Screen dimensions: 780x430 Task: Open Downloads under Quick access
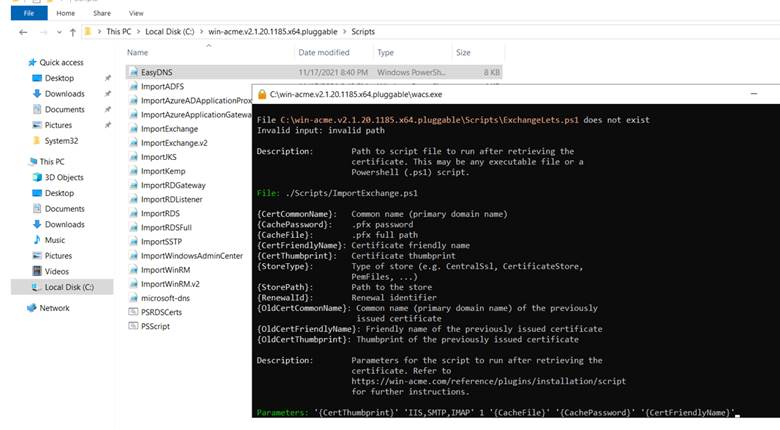pyautogui.click(x=64, y=94)
